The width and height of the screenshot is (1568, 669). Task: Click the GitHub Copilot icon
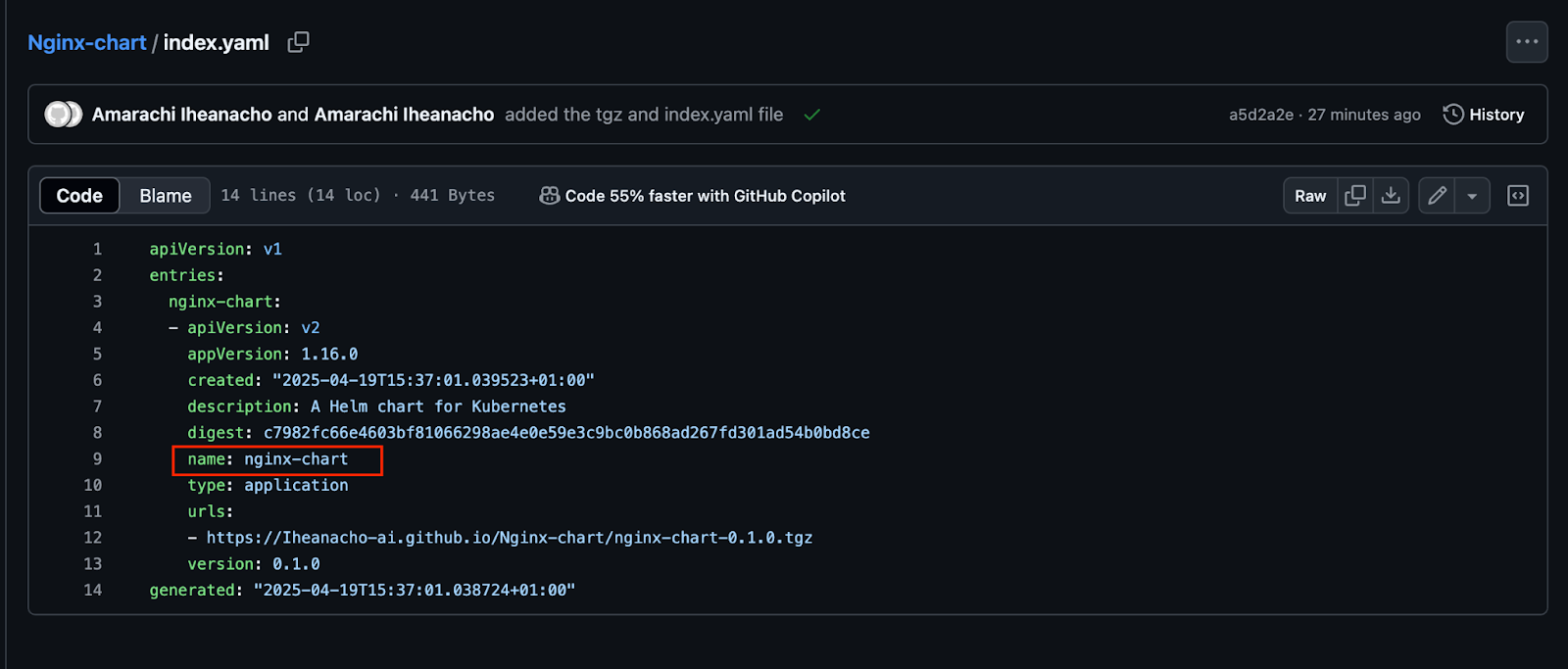click(x=550, y=196)
